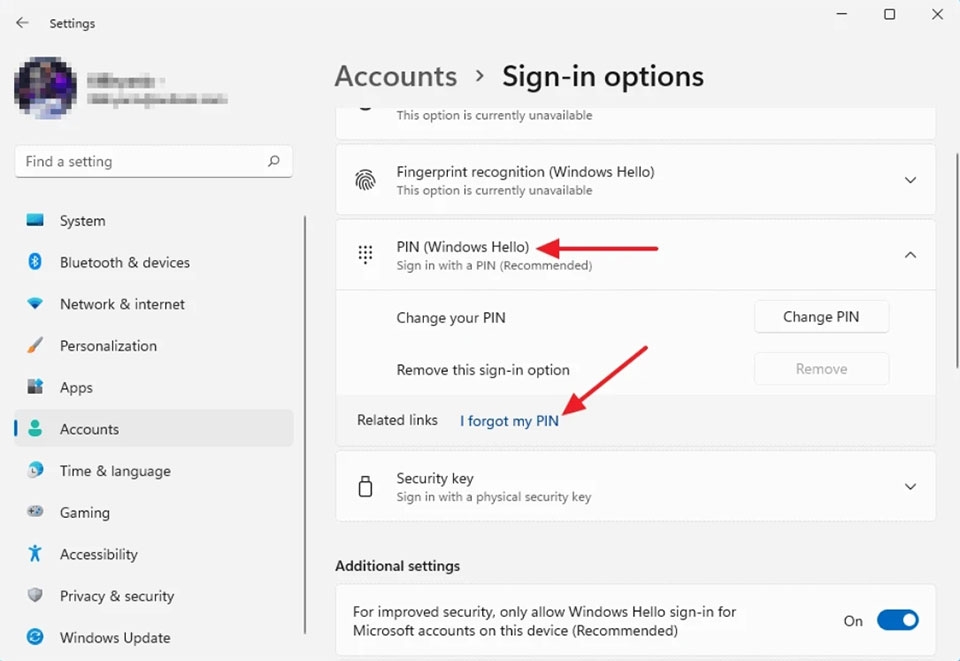Disable Windows Hello-only sign-in toggle

[897, 620]
